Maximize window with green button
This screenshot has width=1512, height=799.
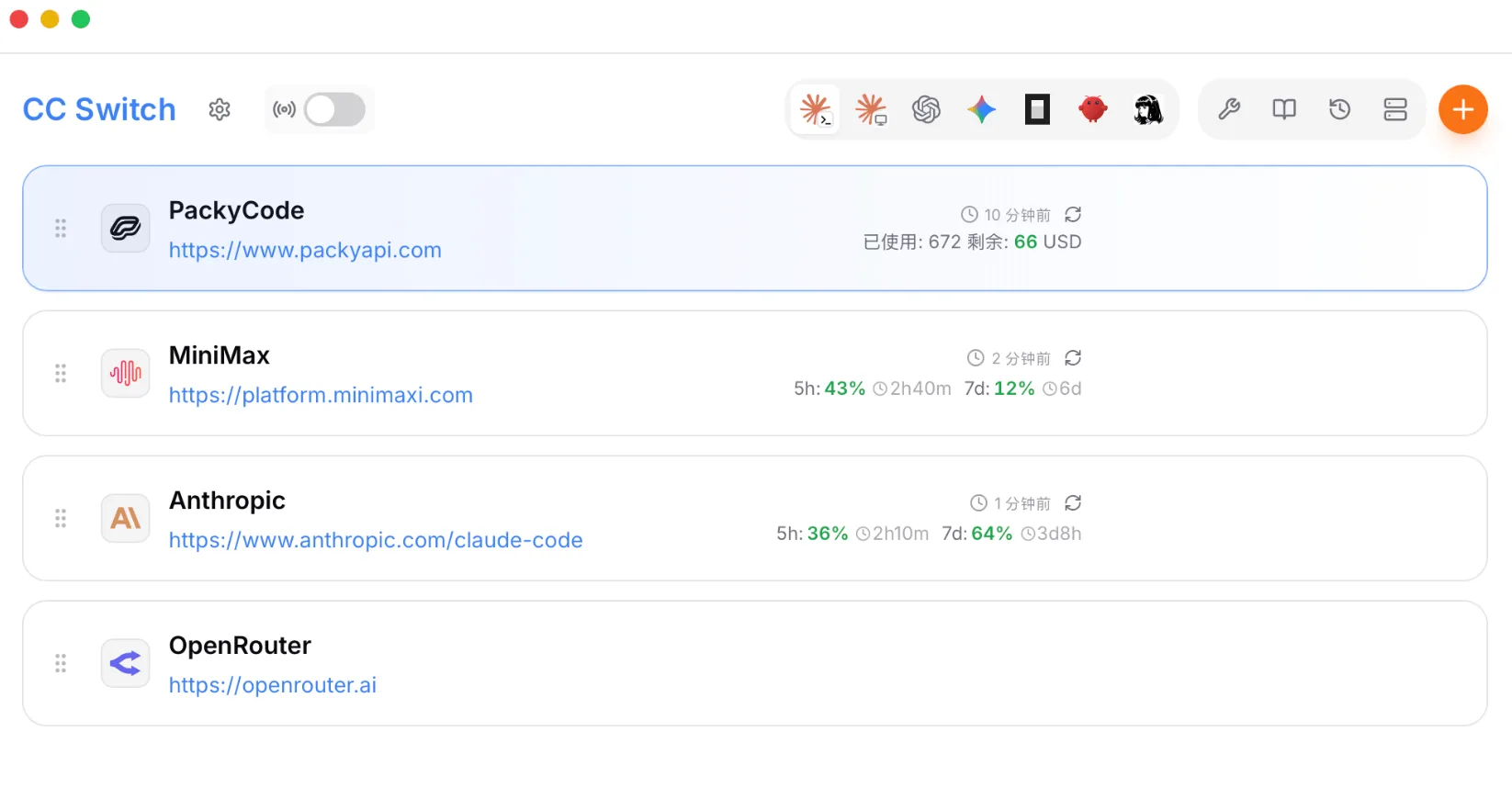[81, 19]
